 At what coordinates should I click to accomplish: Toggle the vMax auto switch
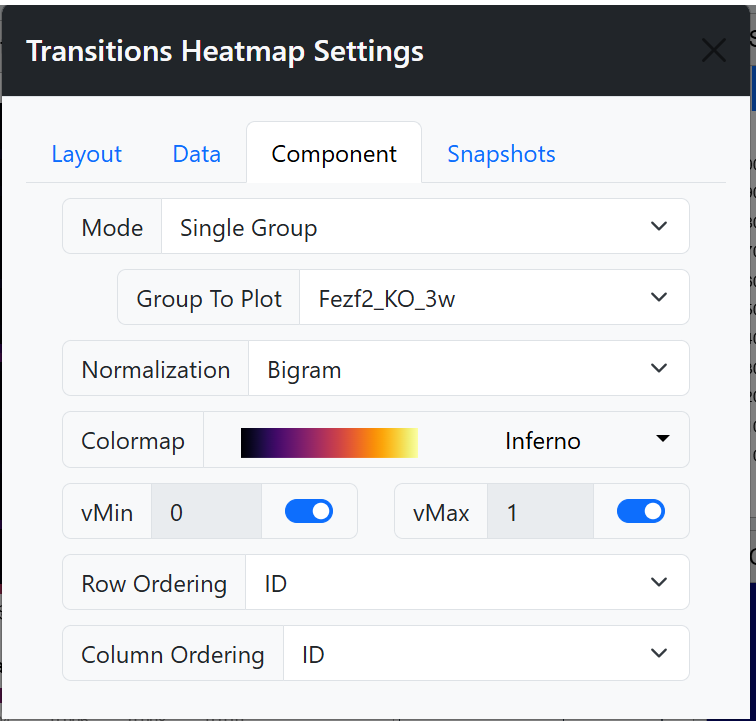click(641, 511)
